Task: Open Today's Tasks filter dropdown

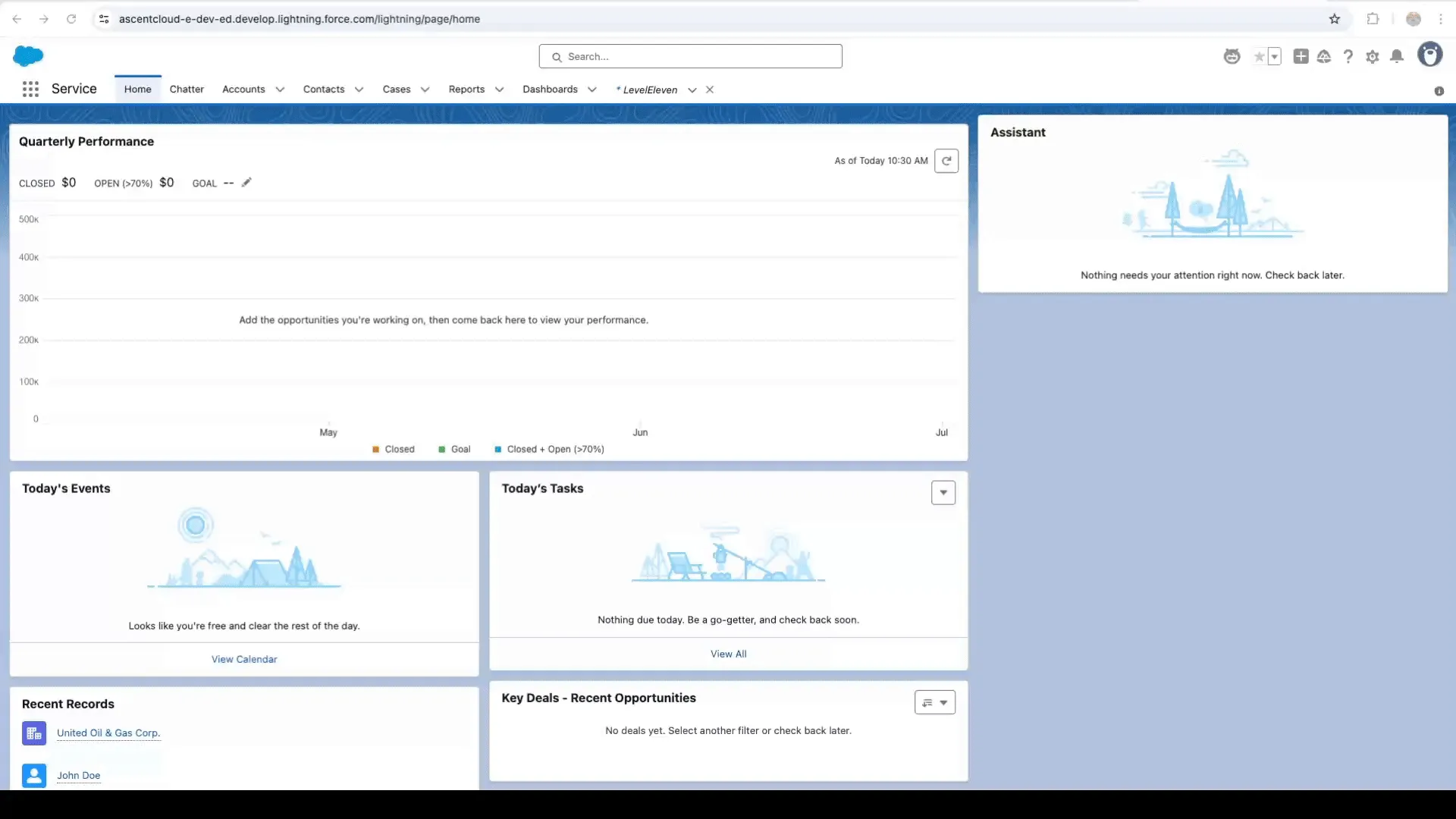Action: point(943,493)
